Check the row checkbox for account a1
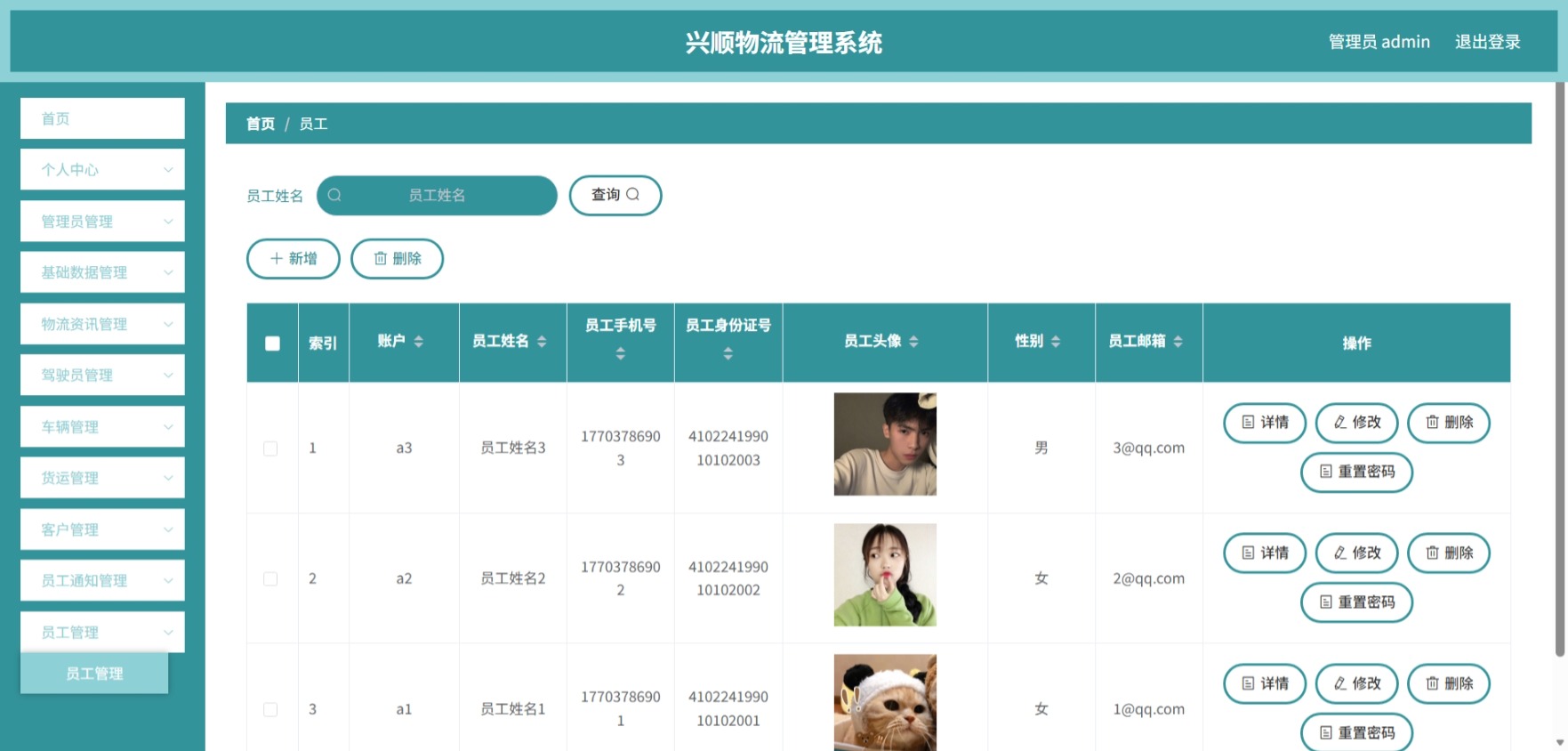This screenshot has width=1568, height=751. coord(270,709)
